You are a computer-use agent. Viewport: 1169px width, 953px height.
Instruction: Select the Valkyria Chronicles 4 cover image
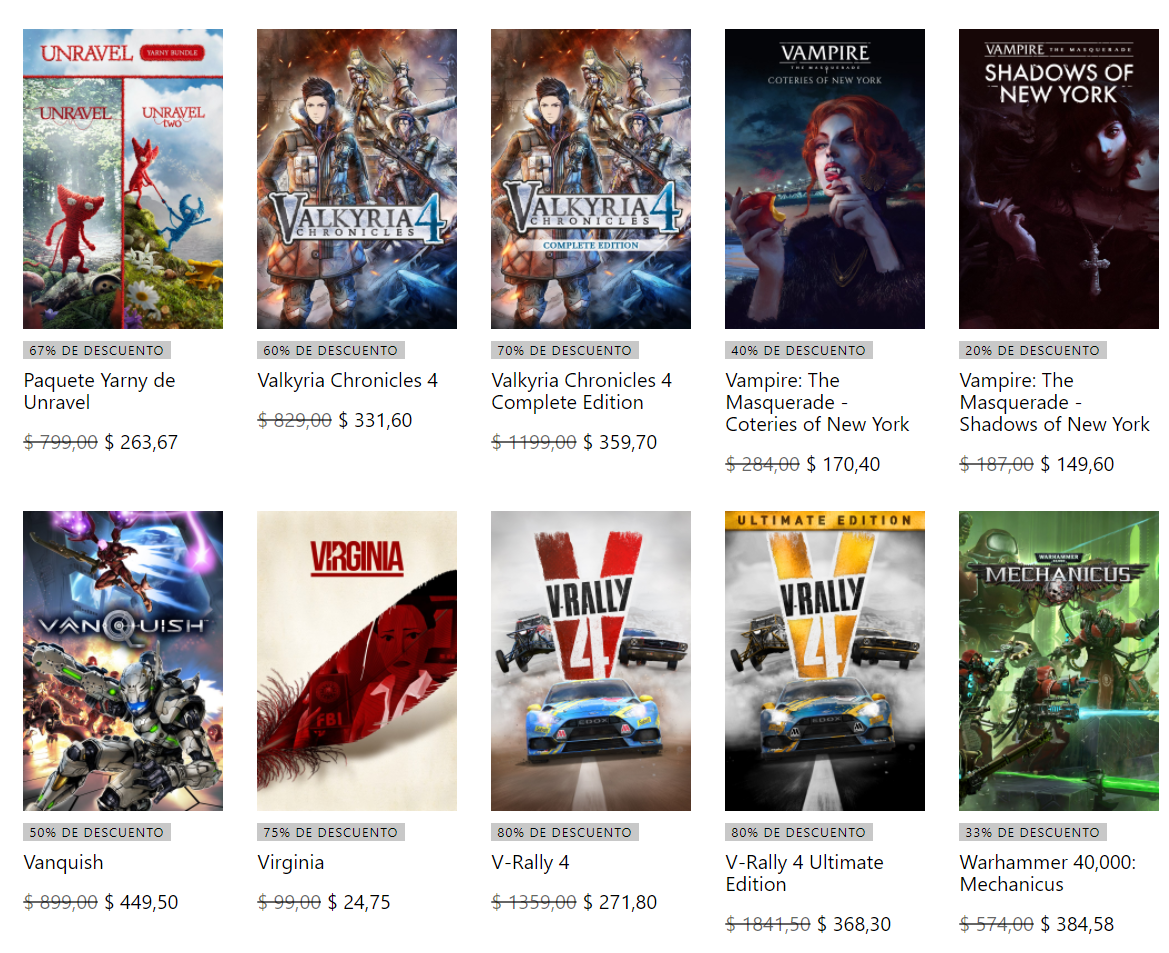pos(357,179)
